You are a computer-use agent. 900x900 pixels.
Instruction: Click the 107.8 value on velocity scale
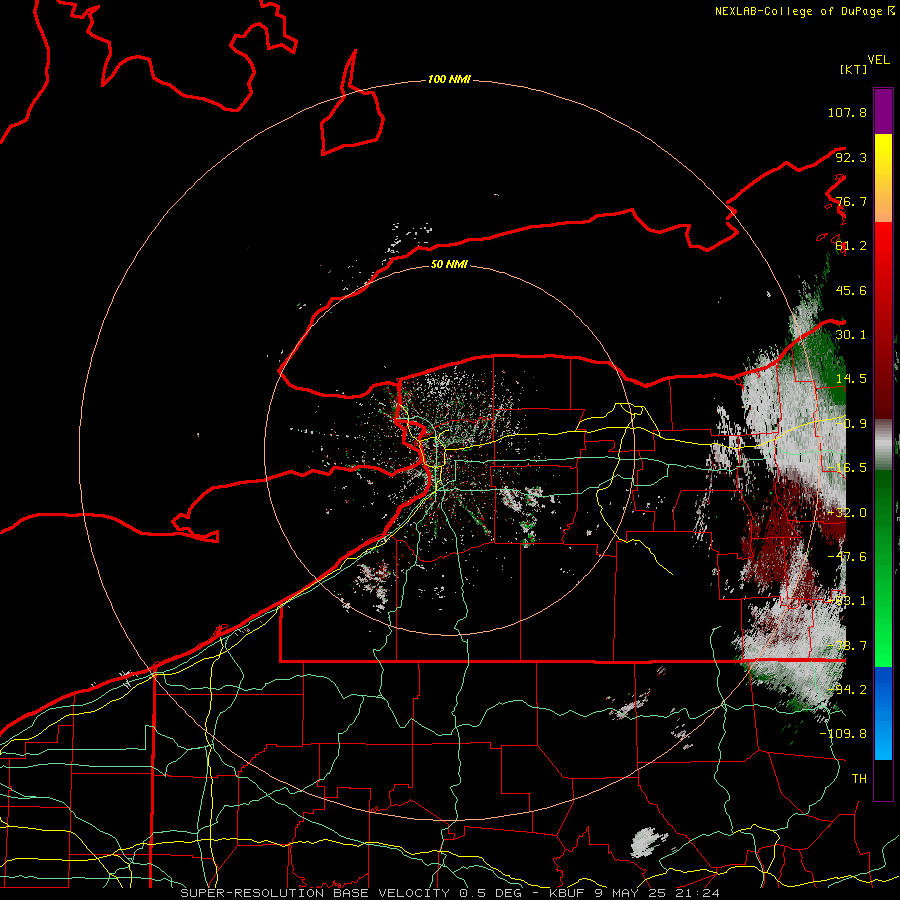847,112
